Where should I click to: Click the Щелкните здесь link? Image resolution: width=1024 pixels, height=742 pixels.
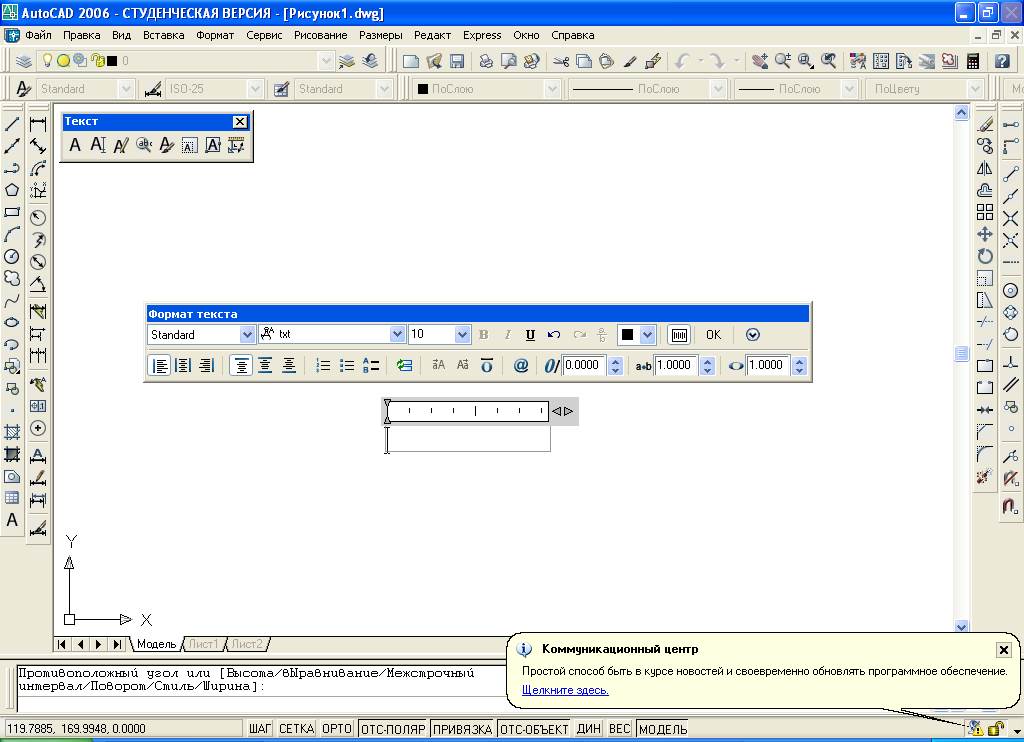point(565,690)
